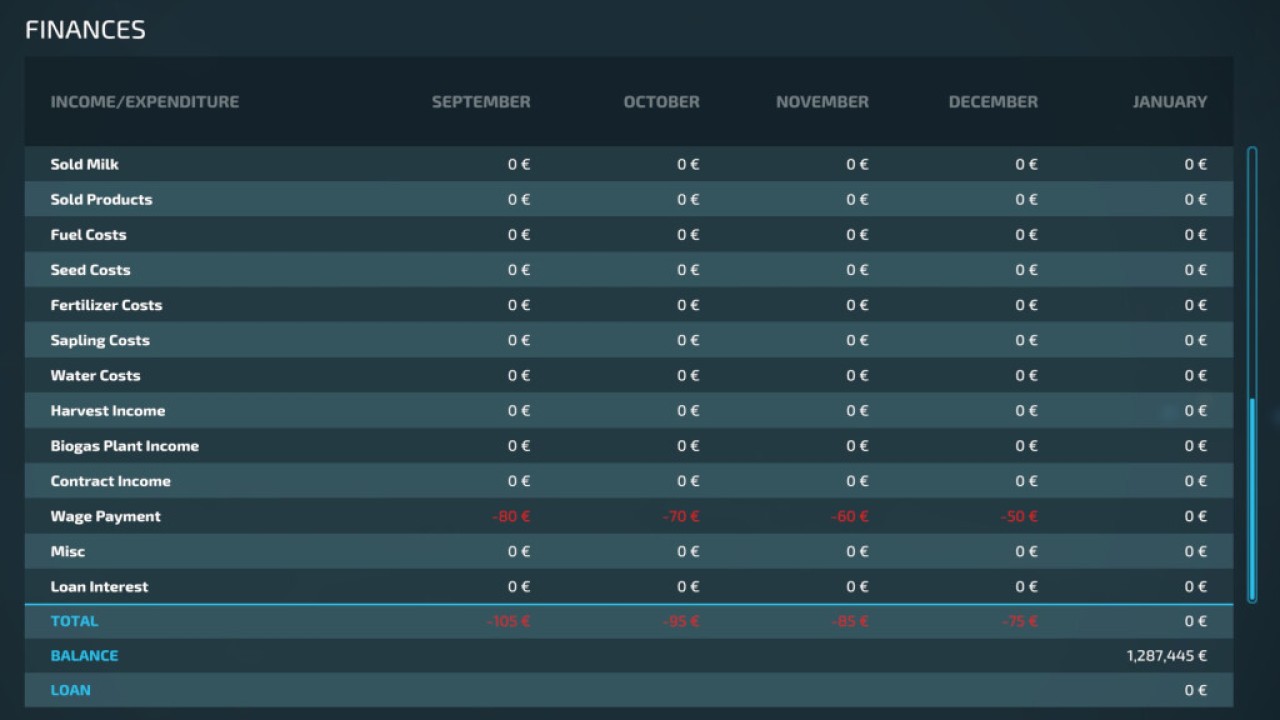Click the Wage Payment row label
The height and width of the screenshot is (720, 1280).
[x=106, y=517]
